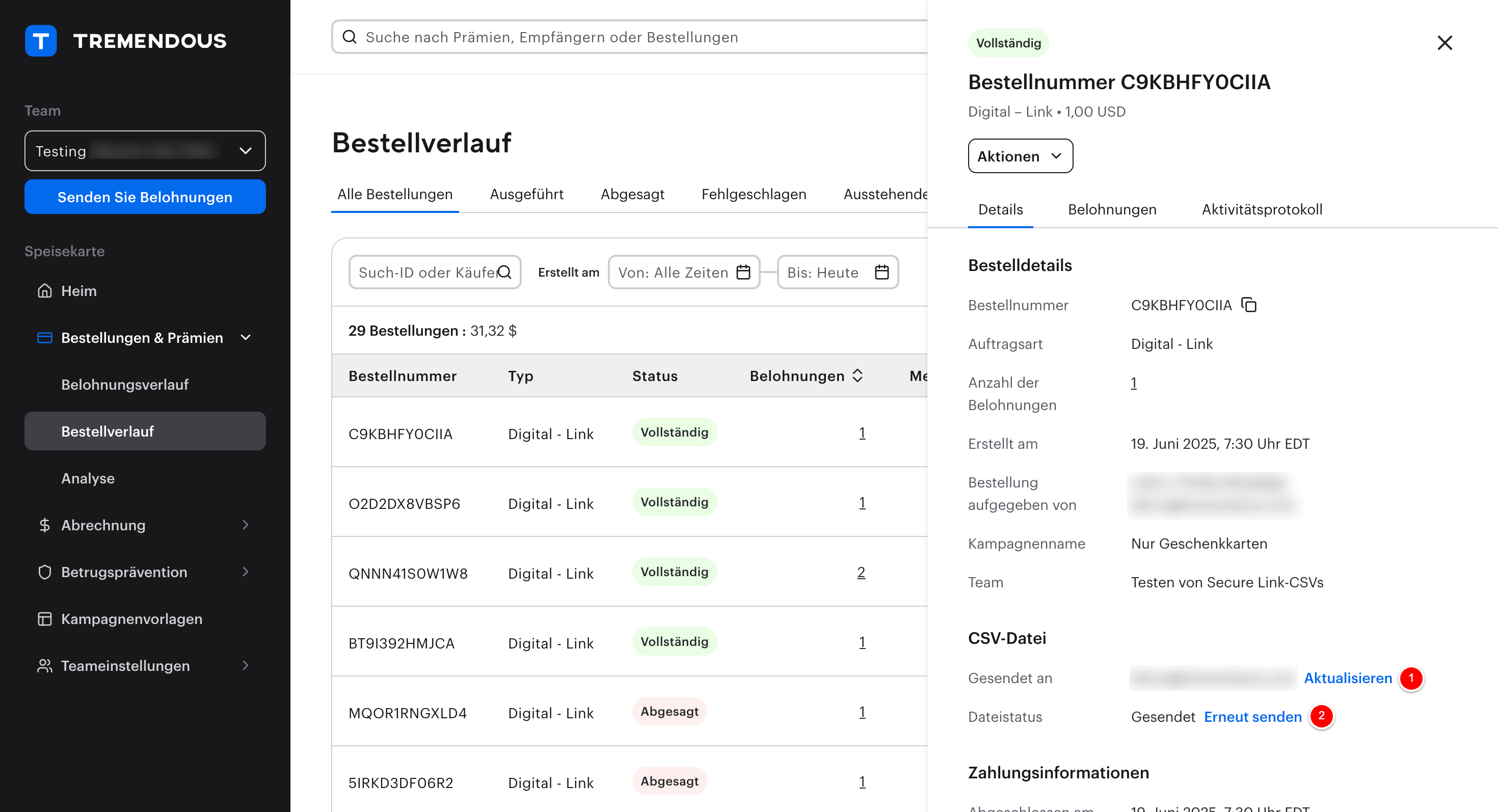
Task: Click the Betrugsprävention shield icon
Action: [45, 572]
